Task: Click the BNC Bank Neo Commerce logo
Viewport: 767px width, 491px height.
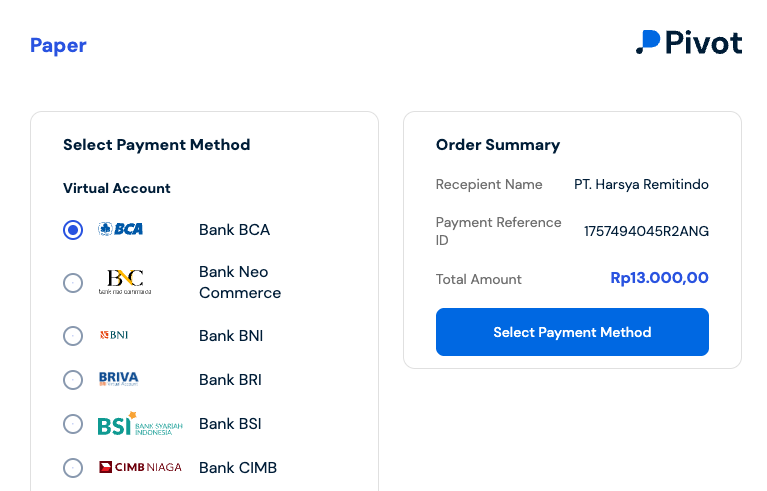Action: pos(125,282)
